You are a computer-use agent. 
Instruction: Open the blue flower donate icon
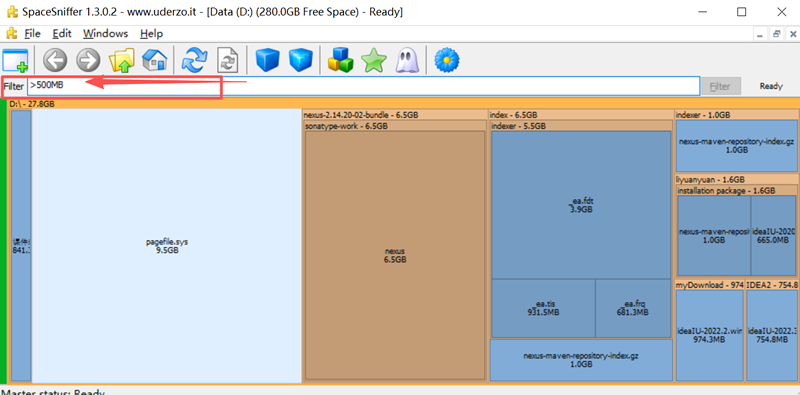tap(447, 61)
